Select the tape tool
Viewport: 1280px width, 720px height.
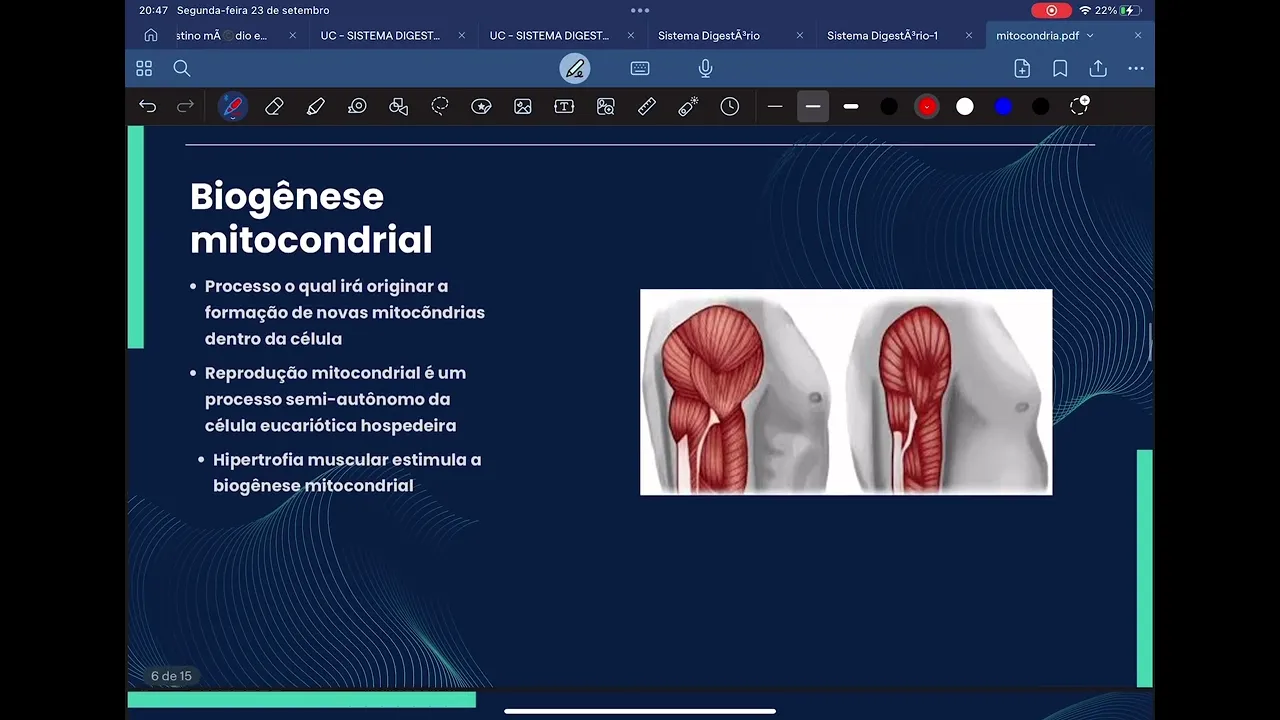coord(357,106)
